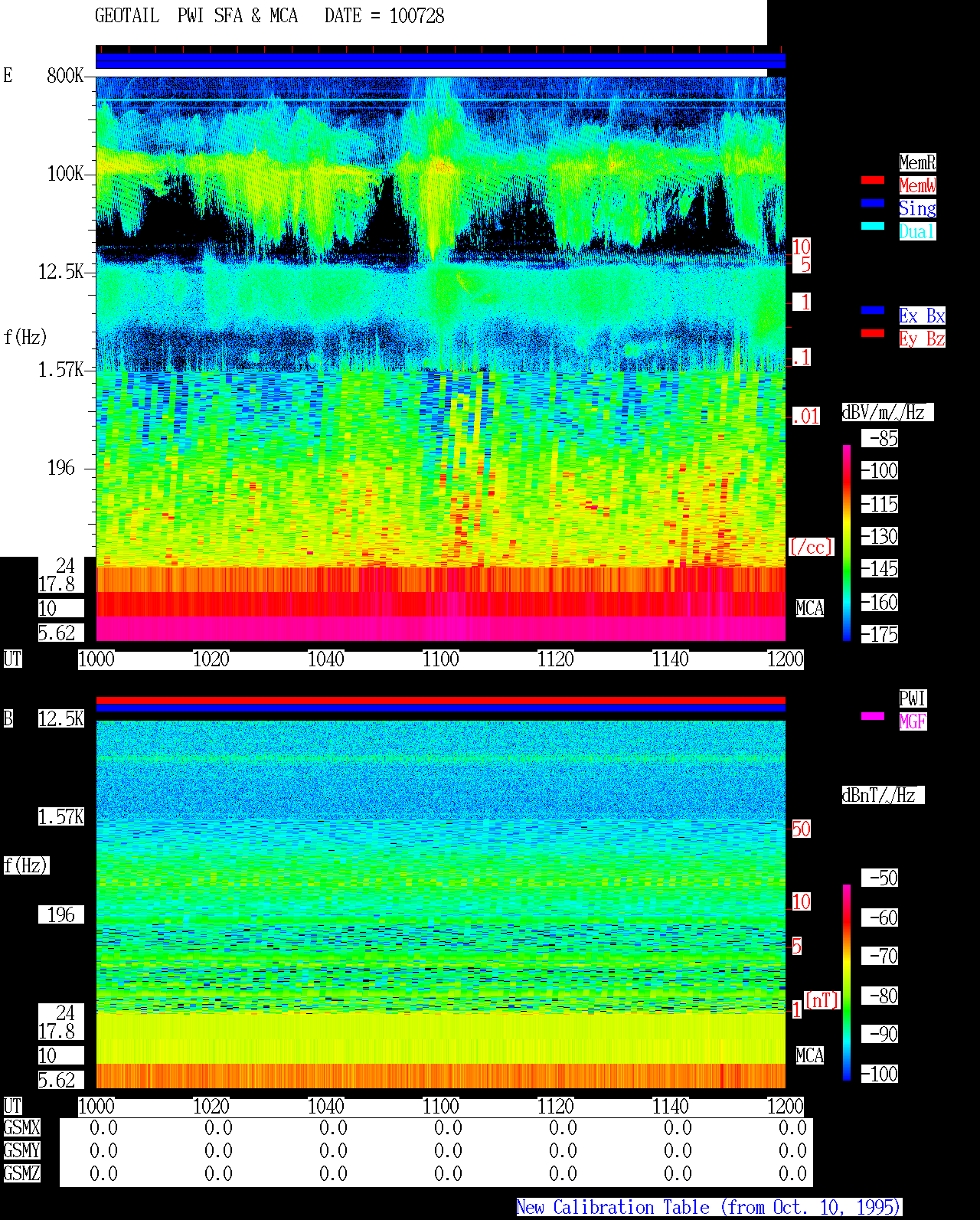Click the magenta MGF legend swatch
The width and height of the screenshot is (980, 1220).
(873, 716)
